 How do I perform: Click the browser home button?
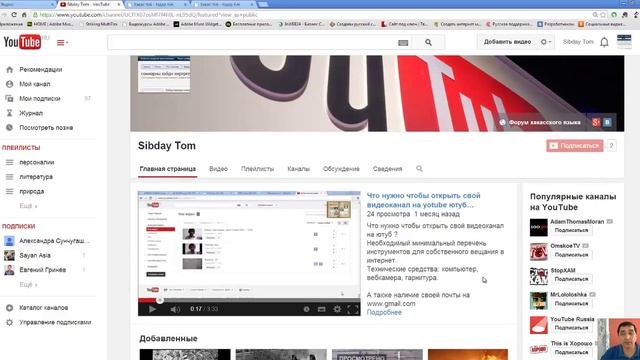(24, 14)
